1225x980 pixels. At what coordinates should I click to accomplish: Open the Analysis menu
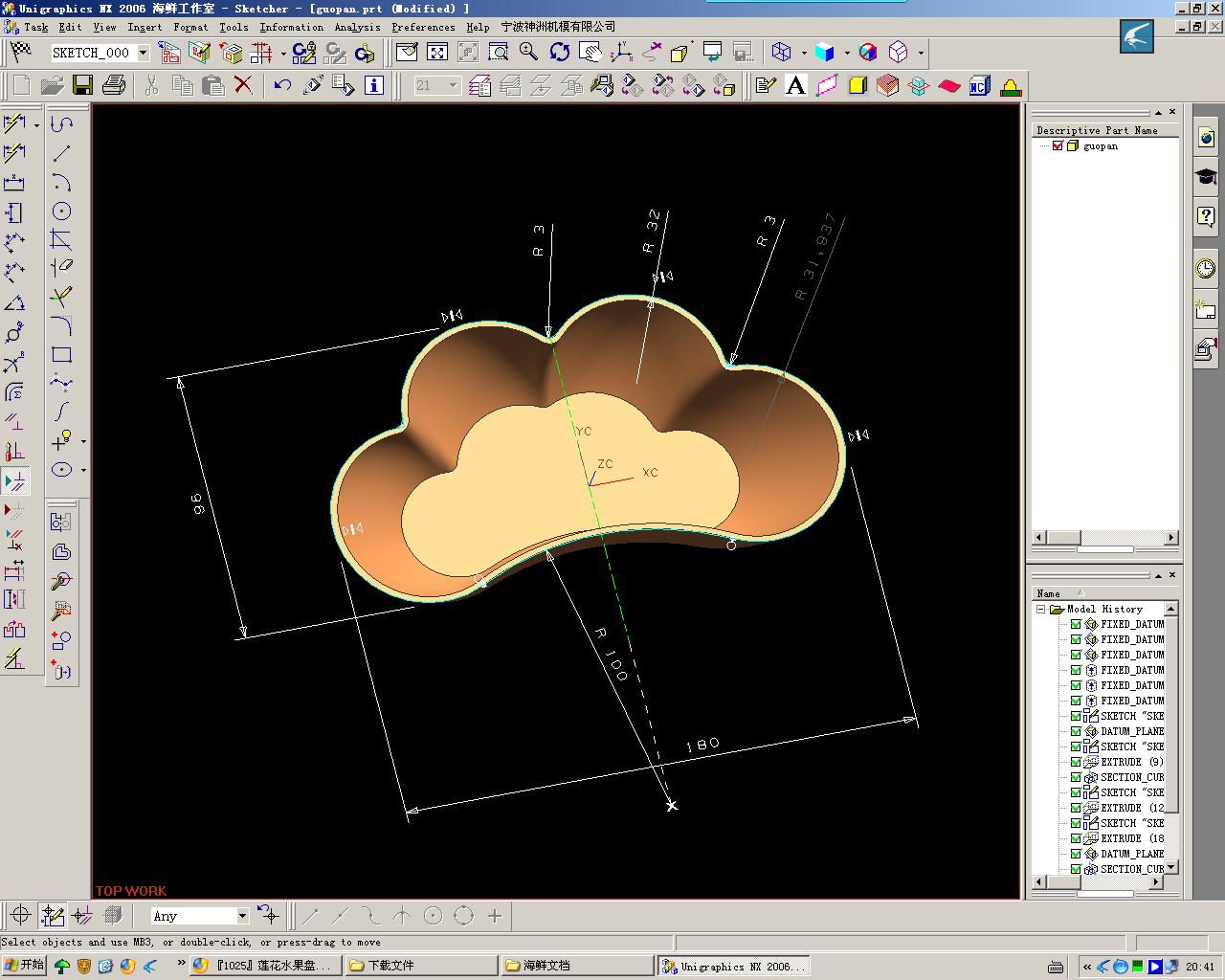pos(357,27)
